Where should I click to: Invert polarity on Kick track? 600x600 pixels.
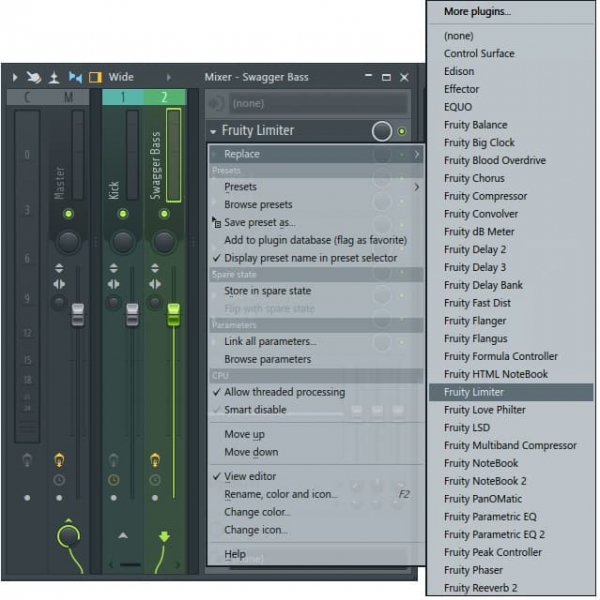point(114,268)
